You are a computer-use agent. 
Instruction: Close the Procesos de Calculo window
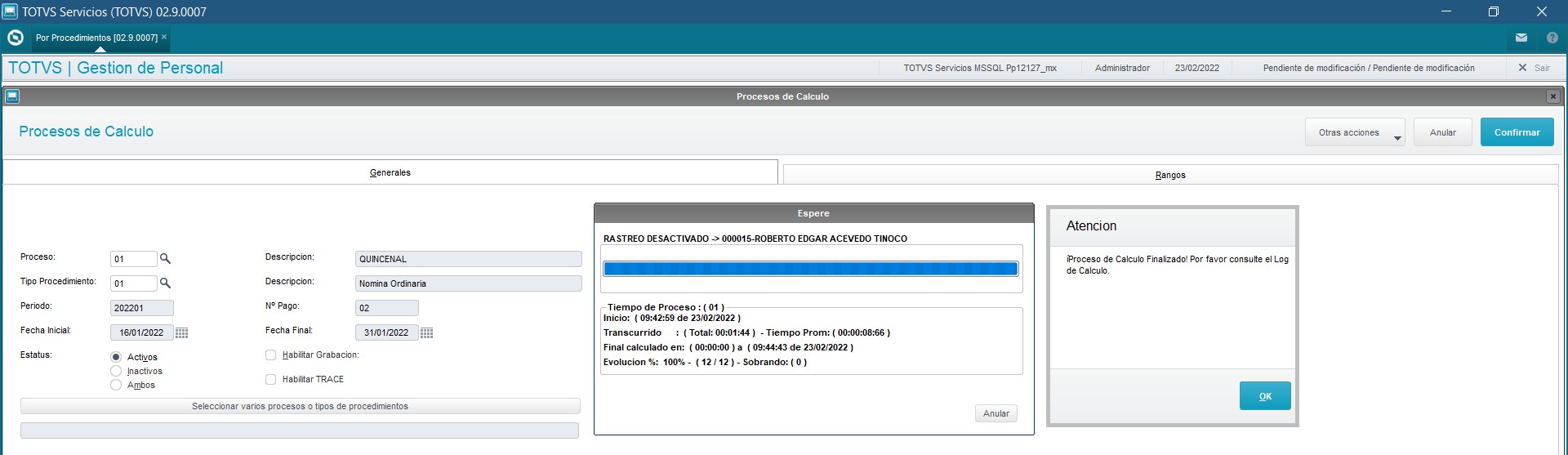tap(1552, 96)
